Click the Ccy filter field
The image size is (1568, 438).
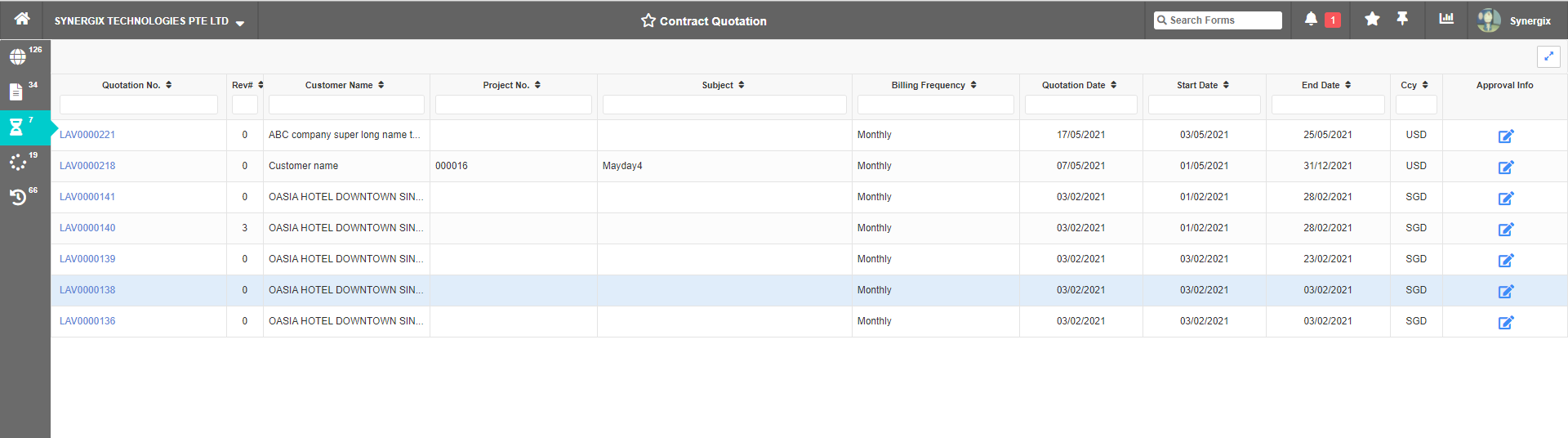point(1416,105)
